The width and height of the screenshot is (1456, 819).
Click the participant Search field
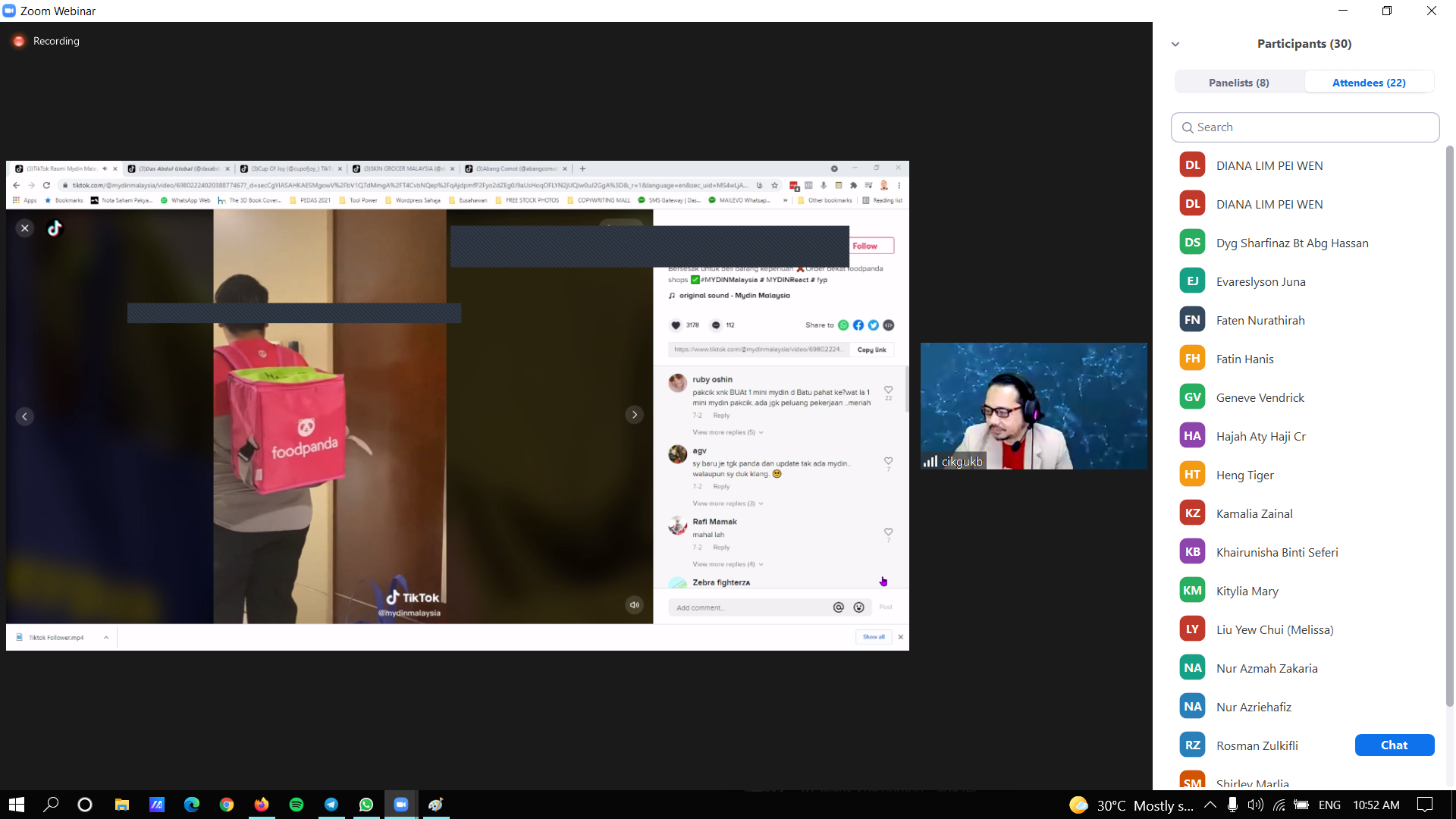pyautogui.click(x=1305, y=127)
